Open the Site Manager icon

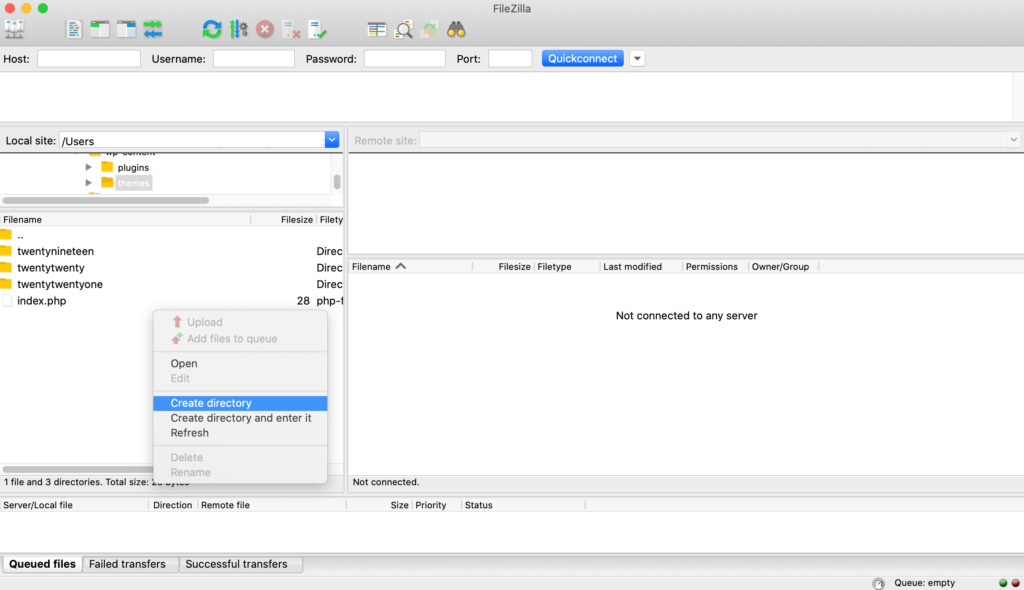14,29
